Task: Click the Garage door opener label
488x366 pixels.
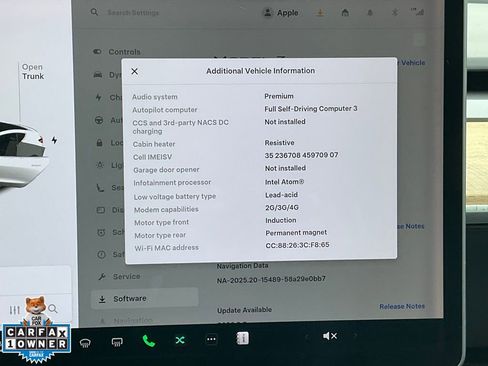Action: click(x=166, y=170)
